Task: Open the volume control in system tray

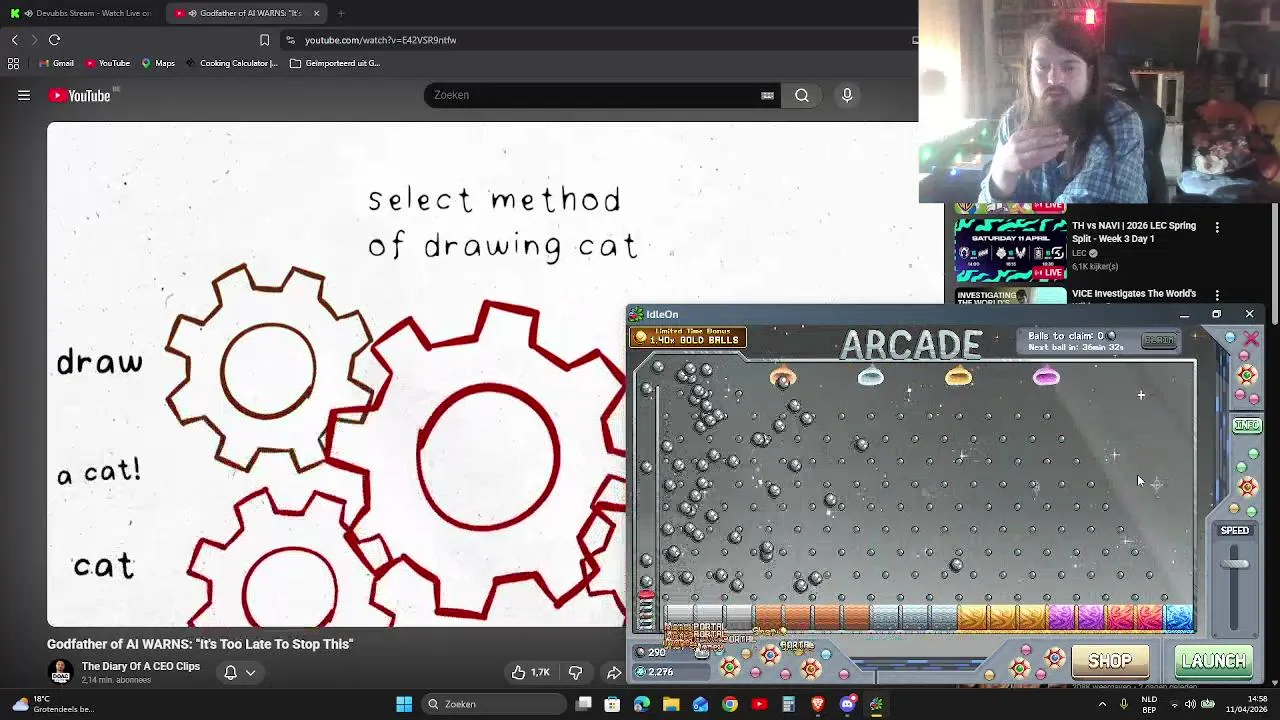Action: pyautogui.click(x=1190, y=704)
